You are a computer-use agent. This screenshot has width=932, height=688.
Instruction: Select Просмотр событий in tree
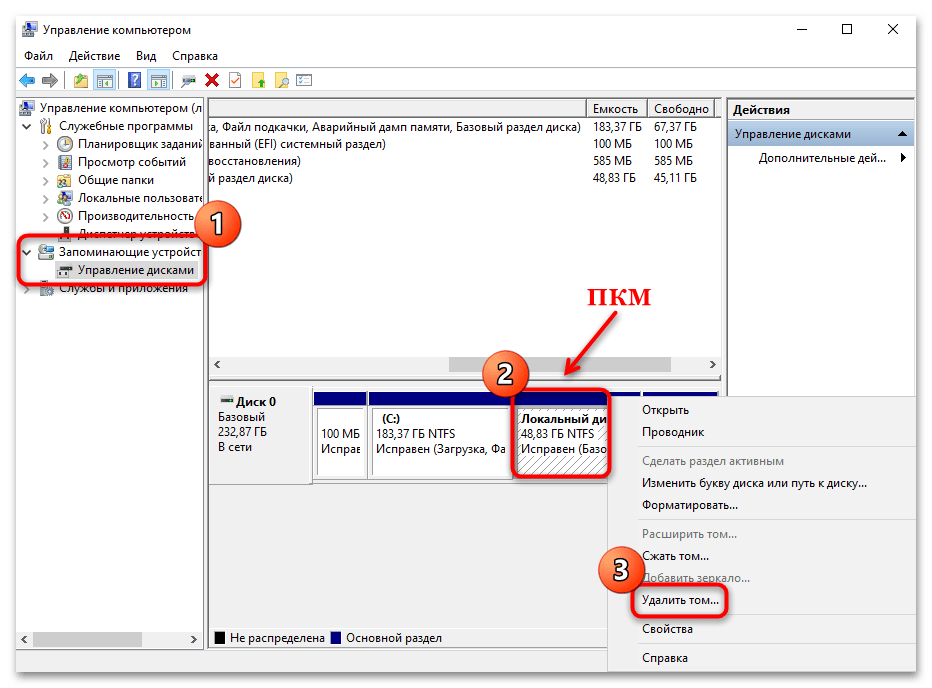point(131,162)
